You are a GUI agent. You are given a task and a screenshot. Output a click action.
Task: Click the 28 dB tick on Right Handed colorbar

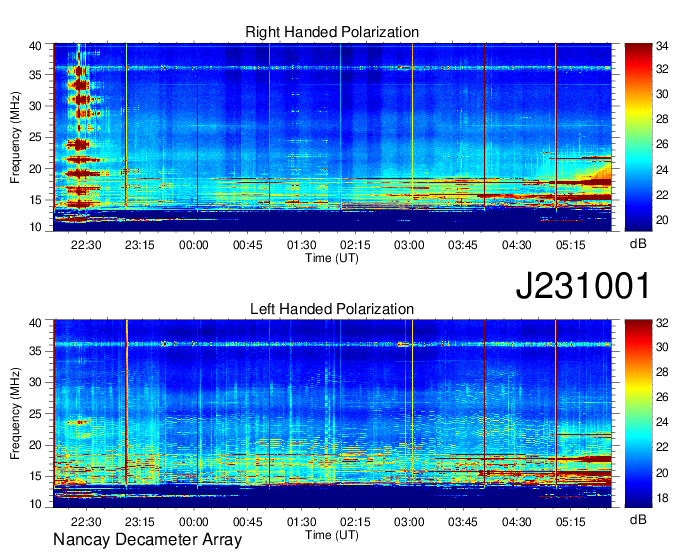[662, 119]
